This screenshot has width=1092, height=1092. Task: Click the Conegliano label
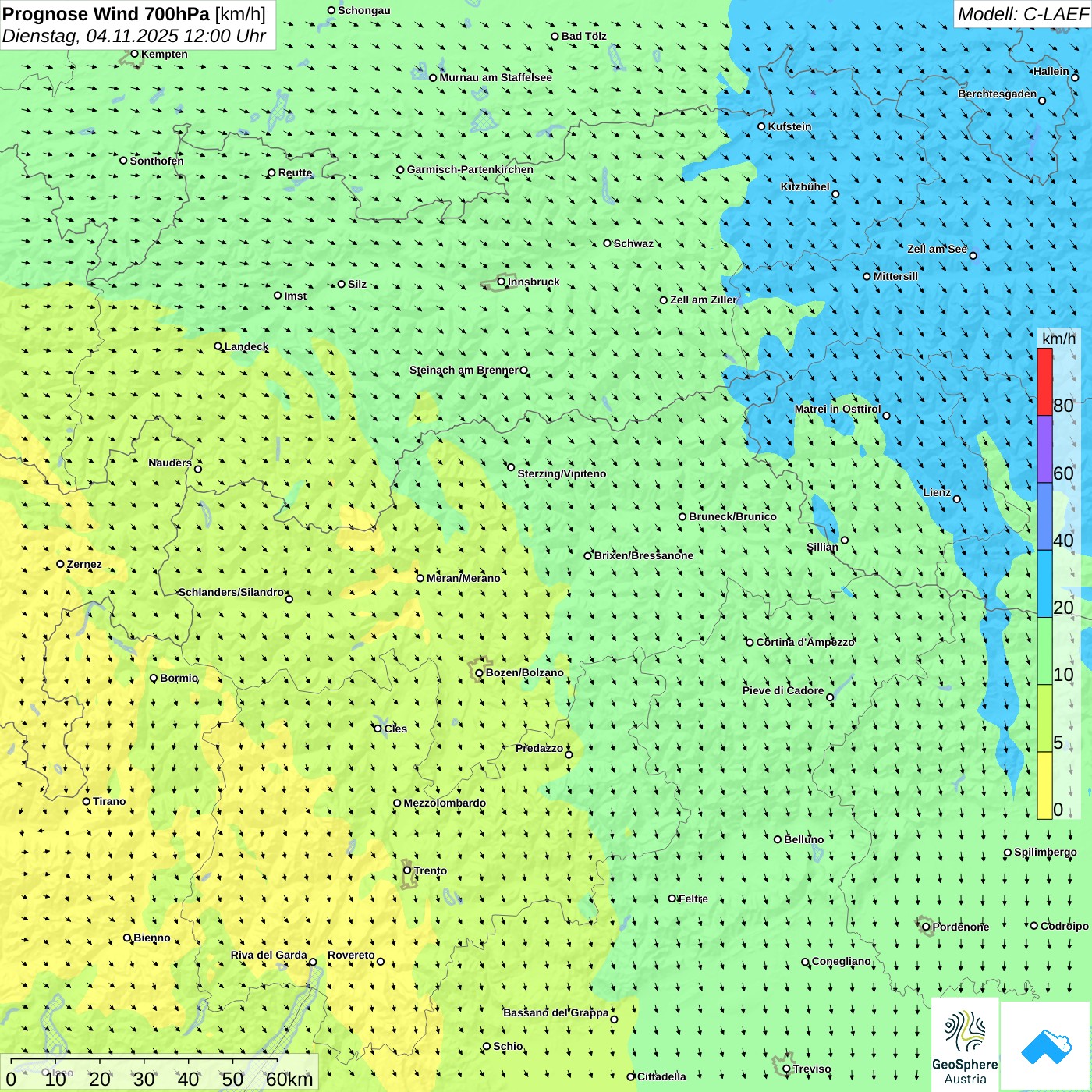(842, 961)
